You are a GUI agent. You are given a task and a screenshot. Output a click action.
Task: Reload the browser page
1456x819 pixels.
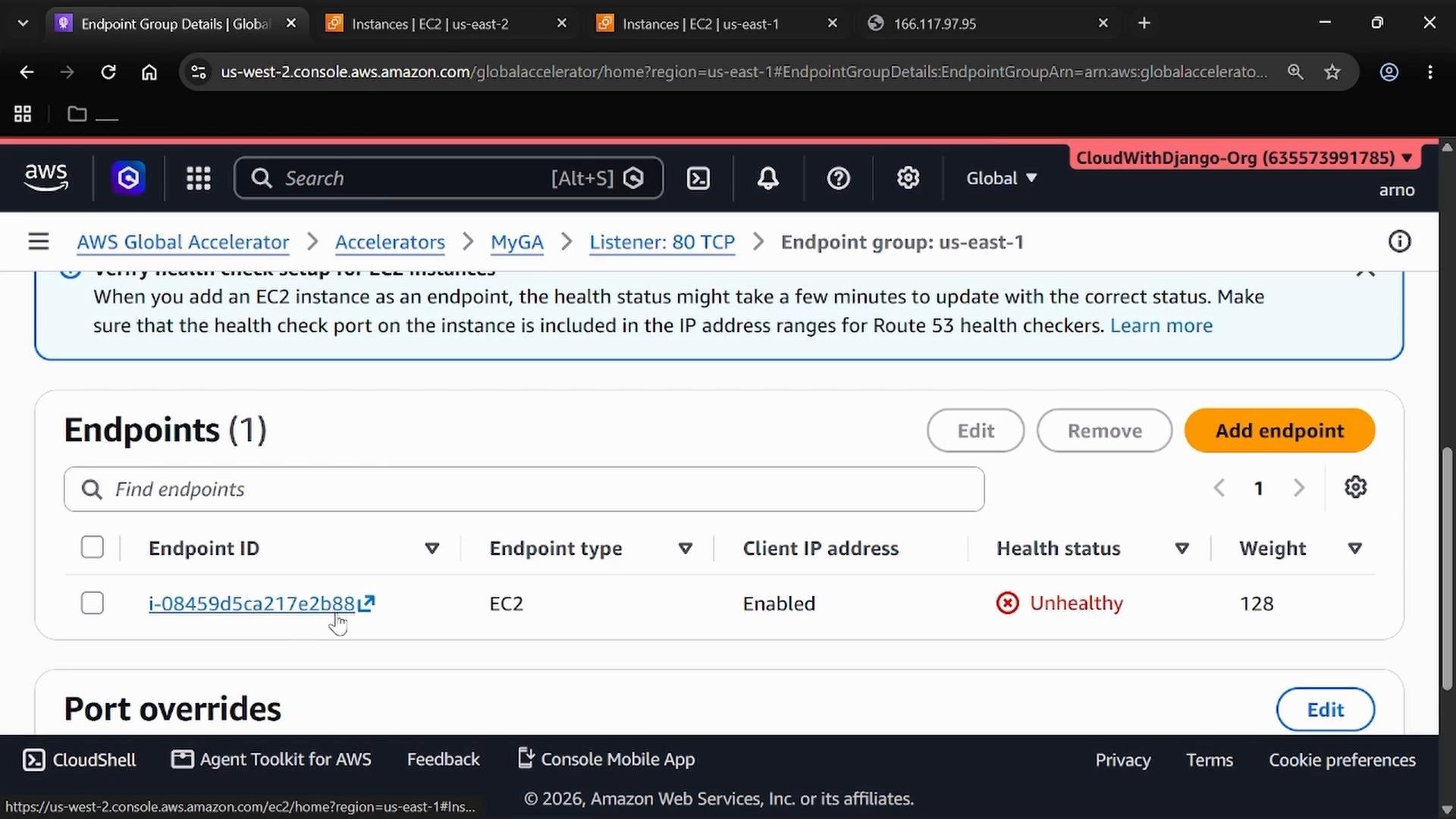coord(108,72)
